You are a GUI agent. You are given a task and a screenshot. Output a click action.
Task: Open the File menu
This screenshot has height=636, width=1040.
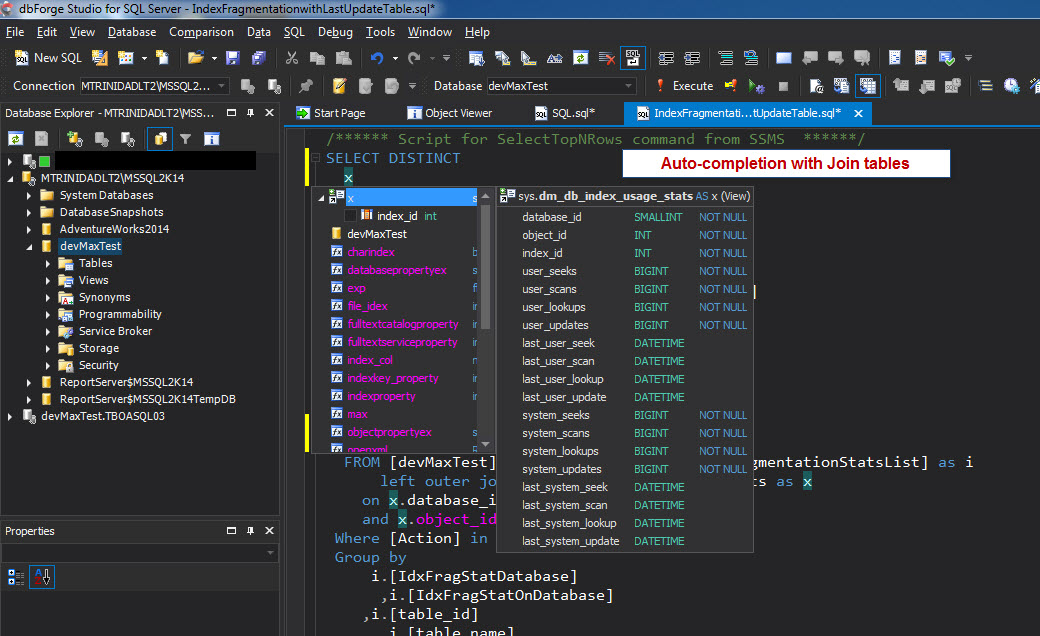pos(15,32)
